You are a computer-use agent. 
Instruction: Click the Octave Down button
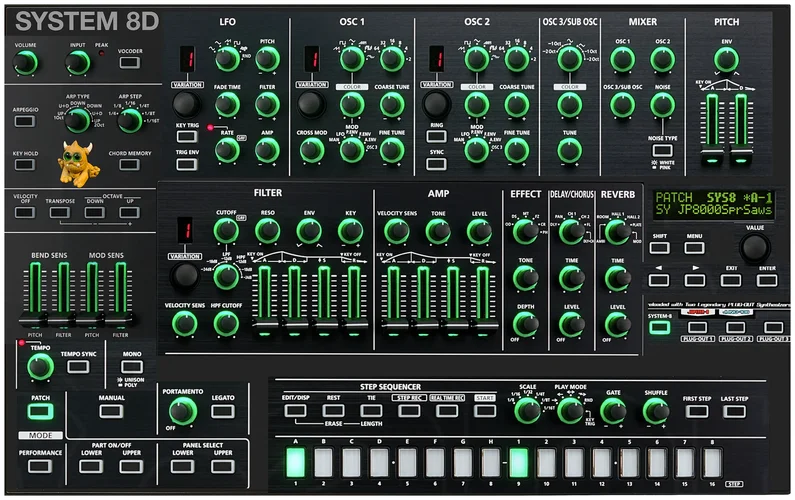point(95,212)
